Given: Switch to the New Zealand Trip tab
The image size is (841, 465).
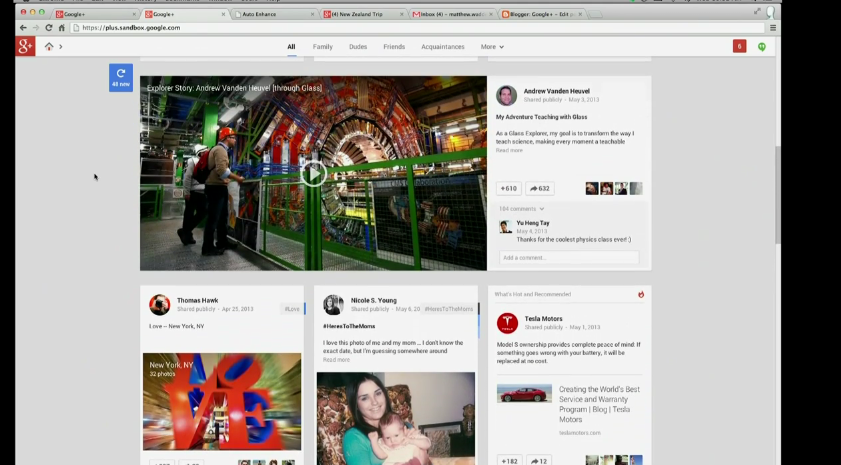Looking at the screenshot, I should point(363,14).
